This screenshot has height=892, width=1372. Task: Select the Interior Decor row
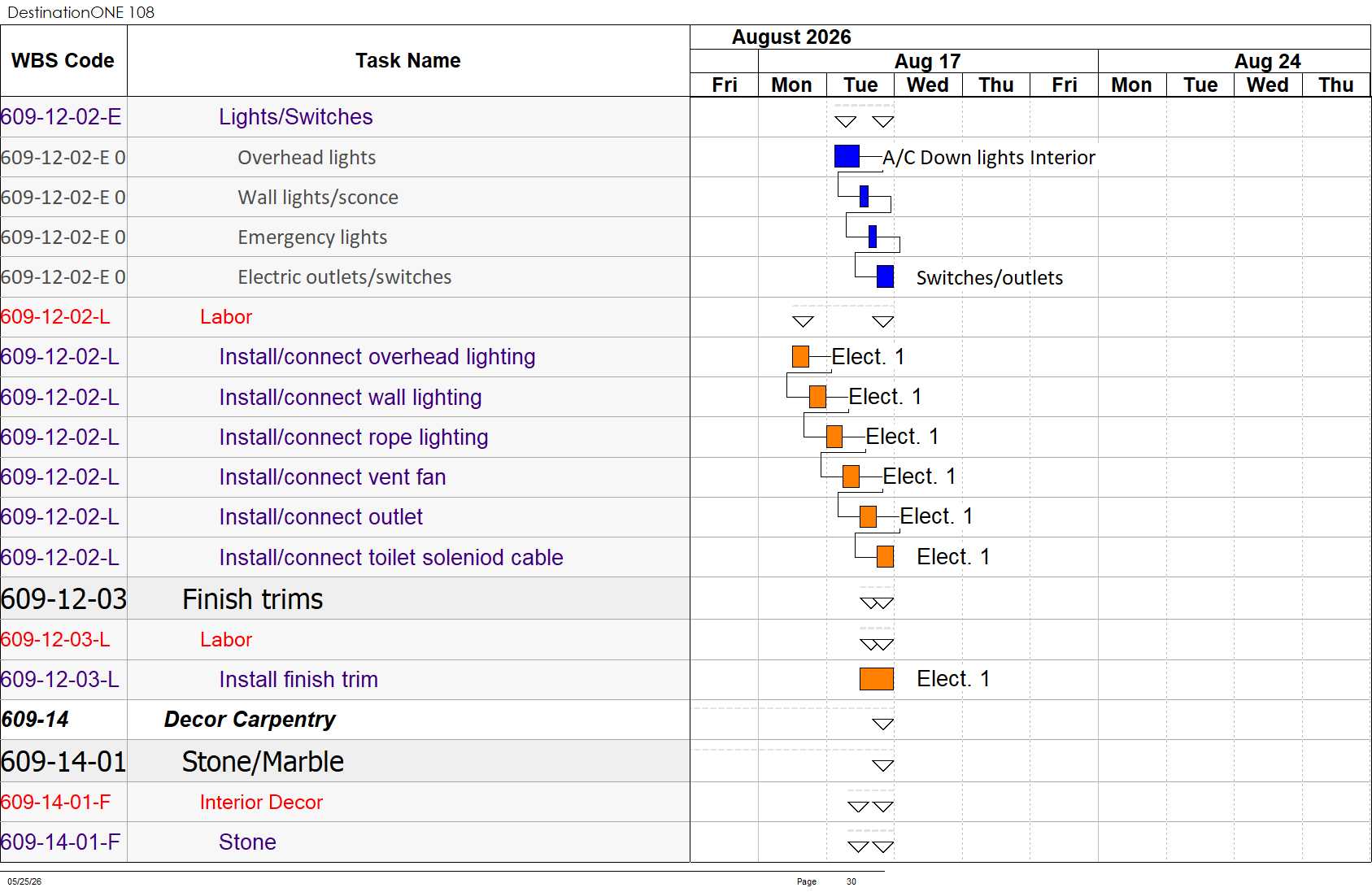click(345, 803)
